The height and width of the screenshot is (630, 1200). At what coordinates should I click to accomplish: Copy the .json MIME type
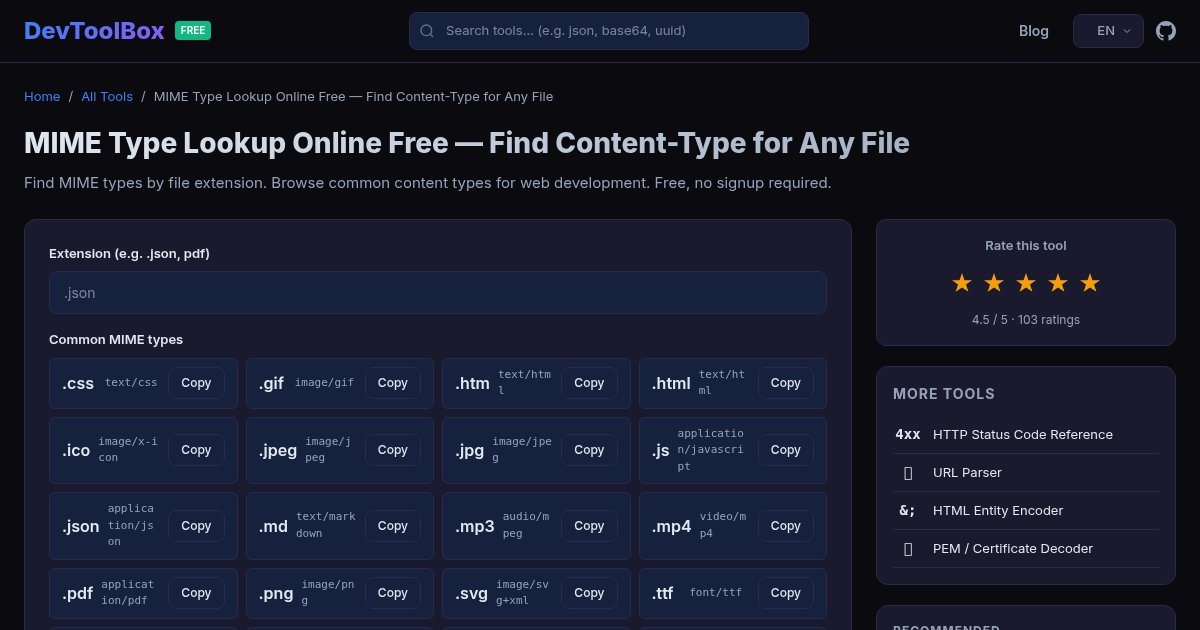click(196, 526)
